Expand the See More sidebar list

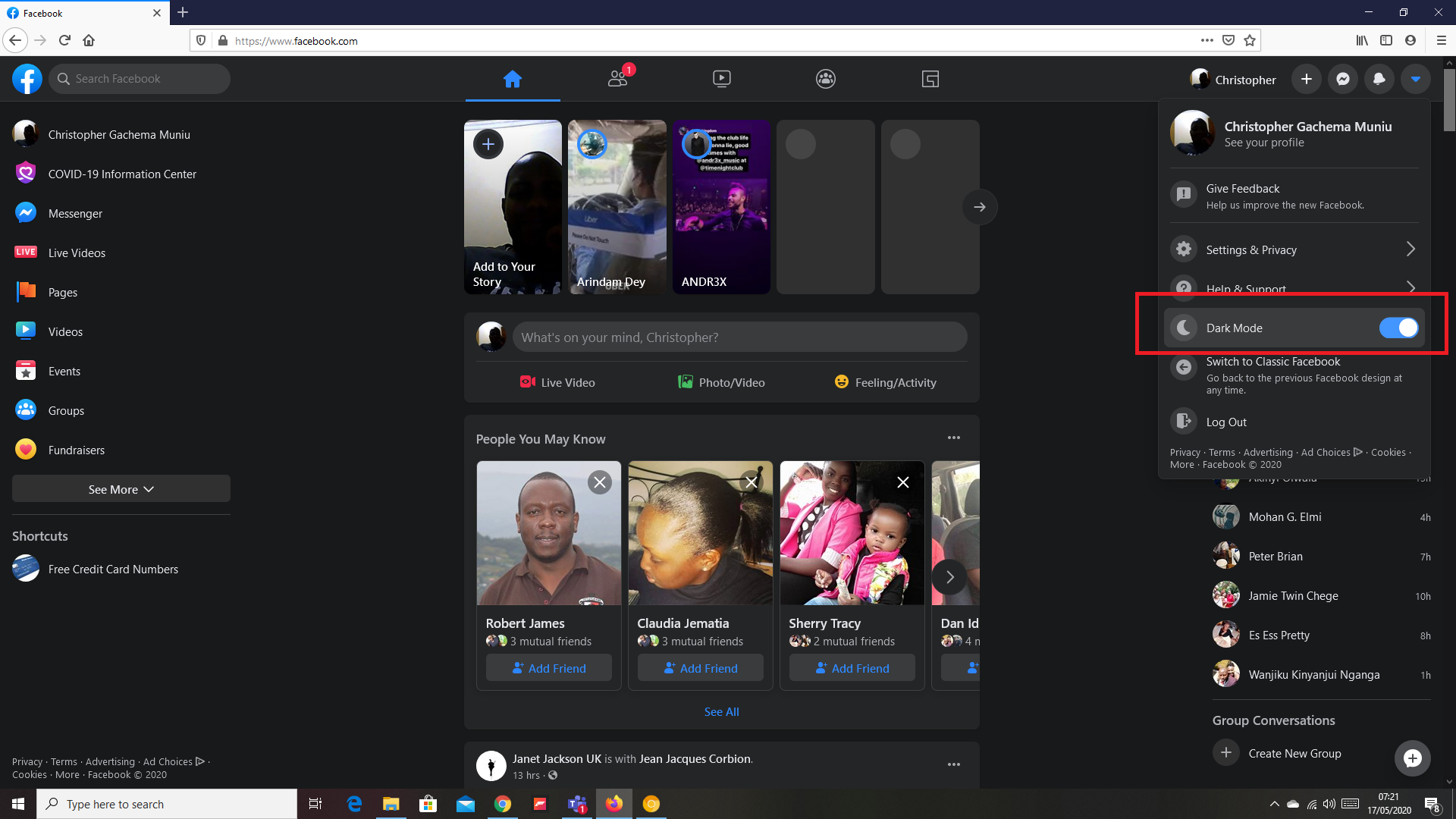(121, 489)
